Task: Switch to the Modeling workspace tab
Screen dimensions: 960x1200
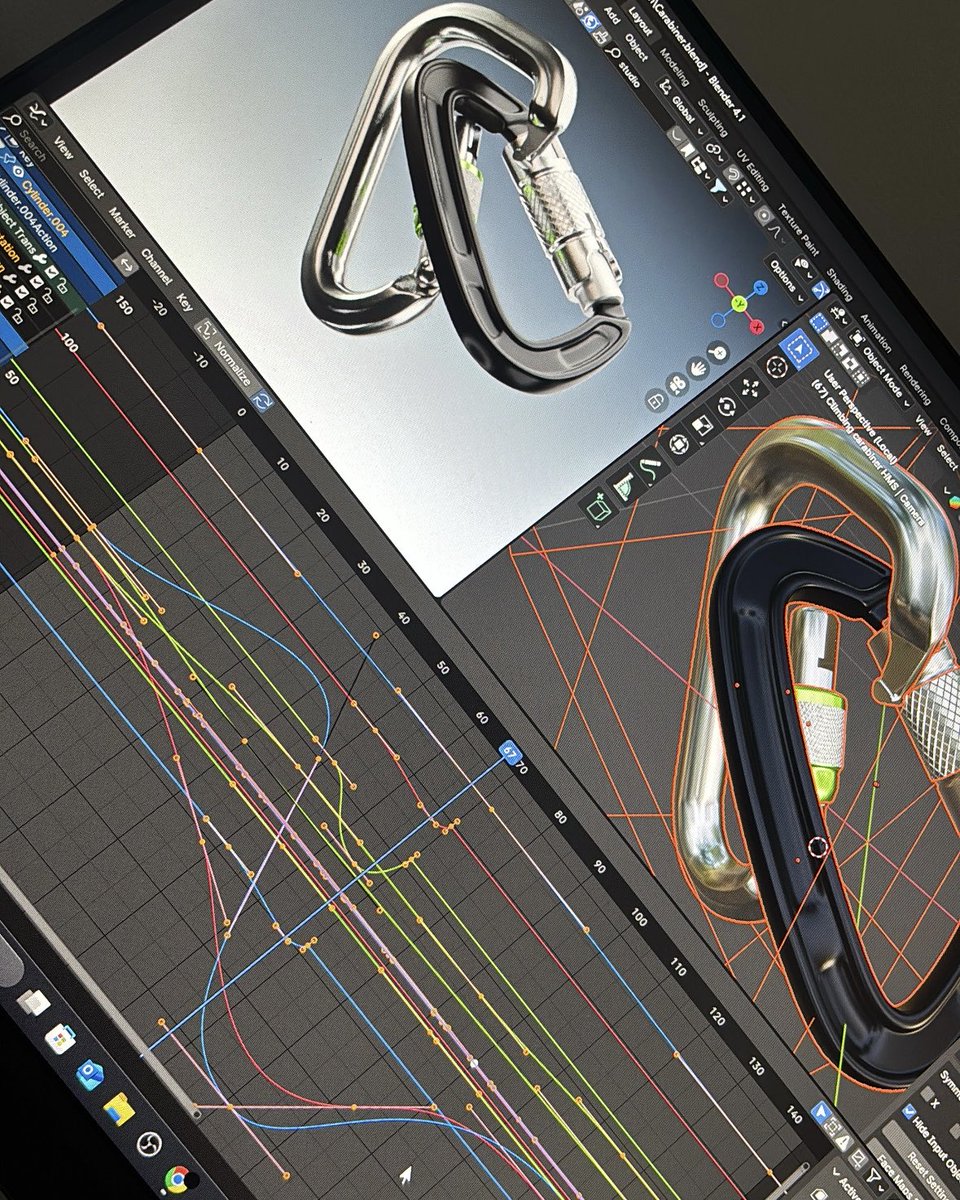Action: (675, 67)
